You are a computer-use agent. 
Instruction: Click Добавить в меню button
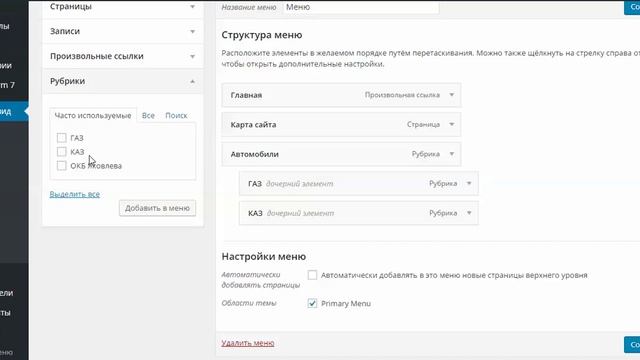click(x=157, y=208)
